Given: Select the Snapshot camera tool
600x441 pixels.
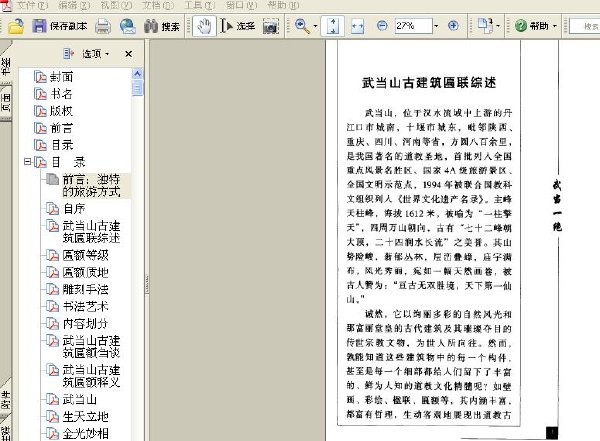Looking at the screenshot, I should click(271, 26).
